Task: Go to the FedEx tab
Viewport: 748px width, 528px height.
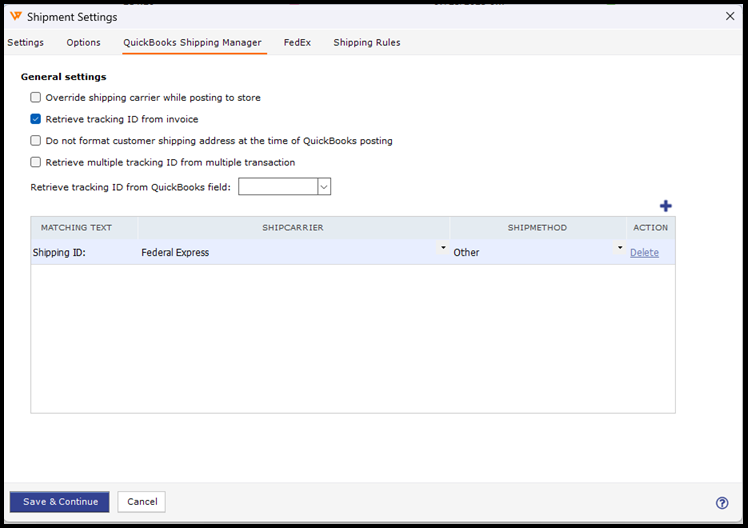Action: 297,43
